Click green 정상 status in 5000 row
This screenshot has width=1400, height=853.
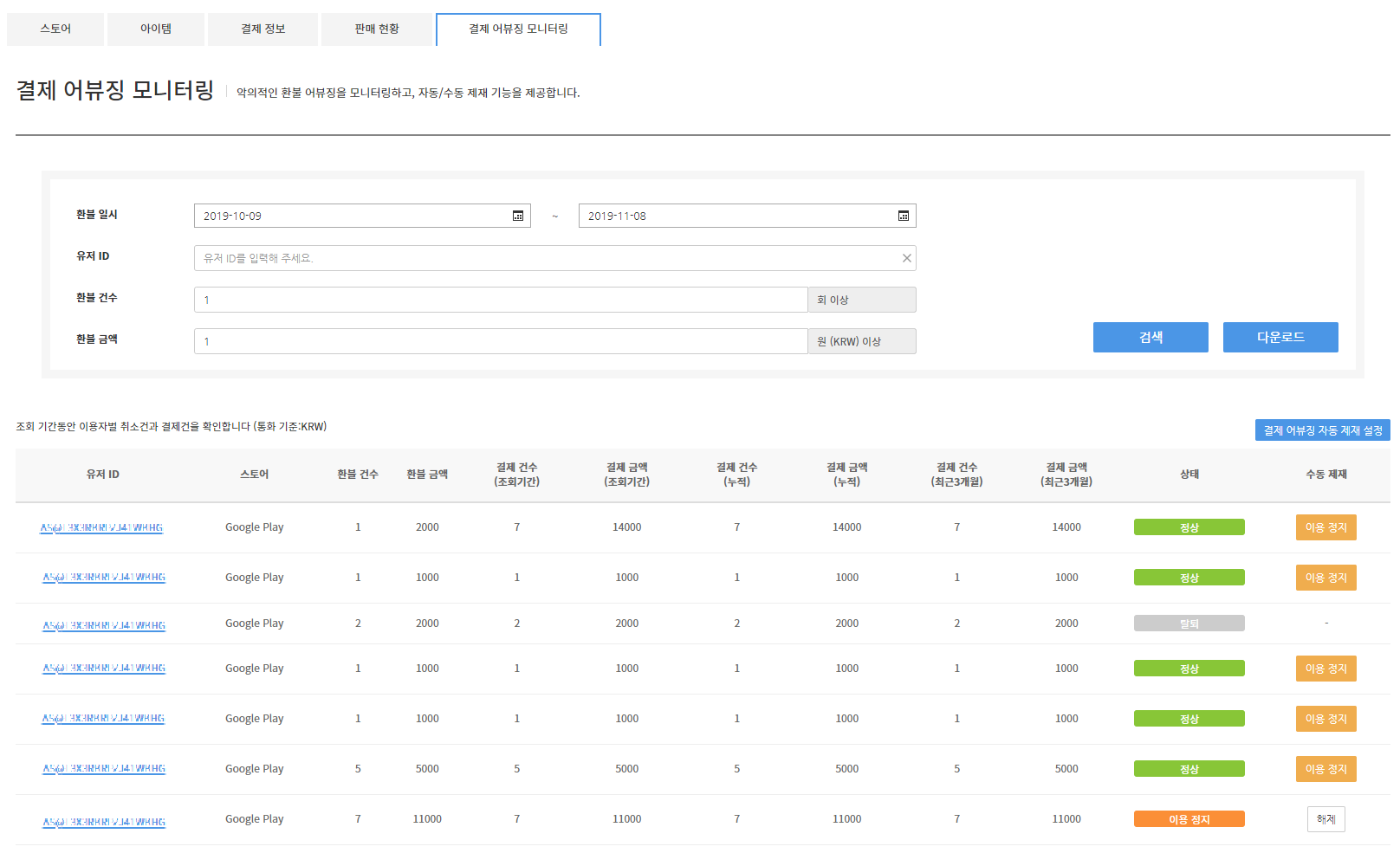click(x=1189, y=769)
